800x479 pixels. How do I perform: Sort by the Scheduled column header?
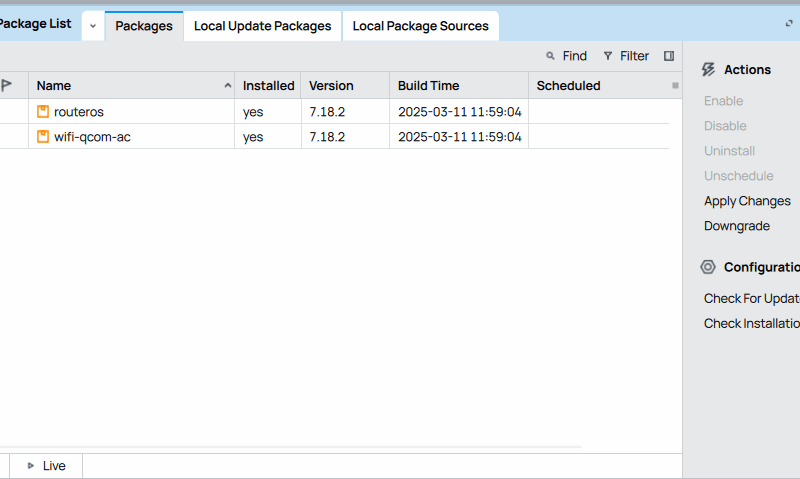click(568, 86)
